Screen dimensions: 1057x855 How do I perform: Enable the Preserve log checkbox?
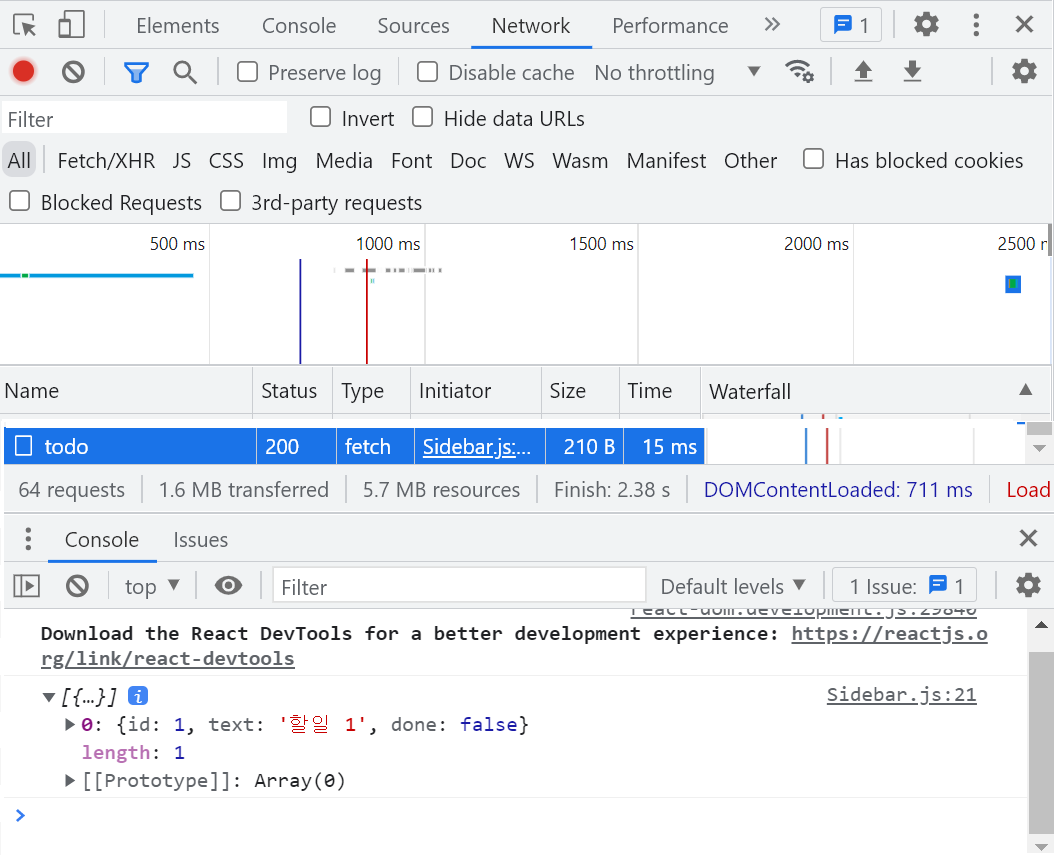point(247,71)
